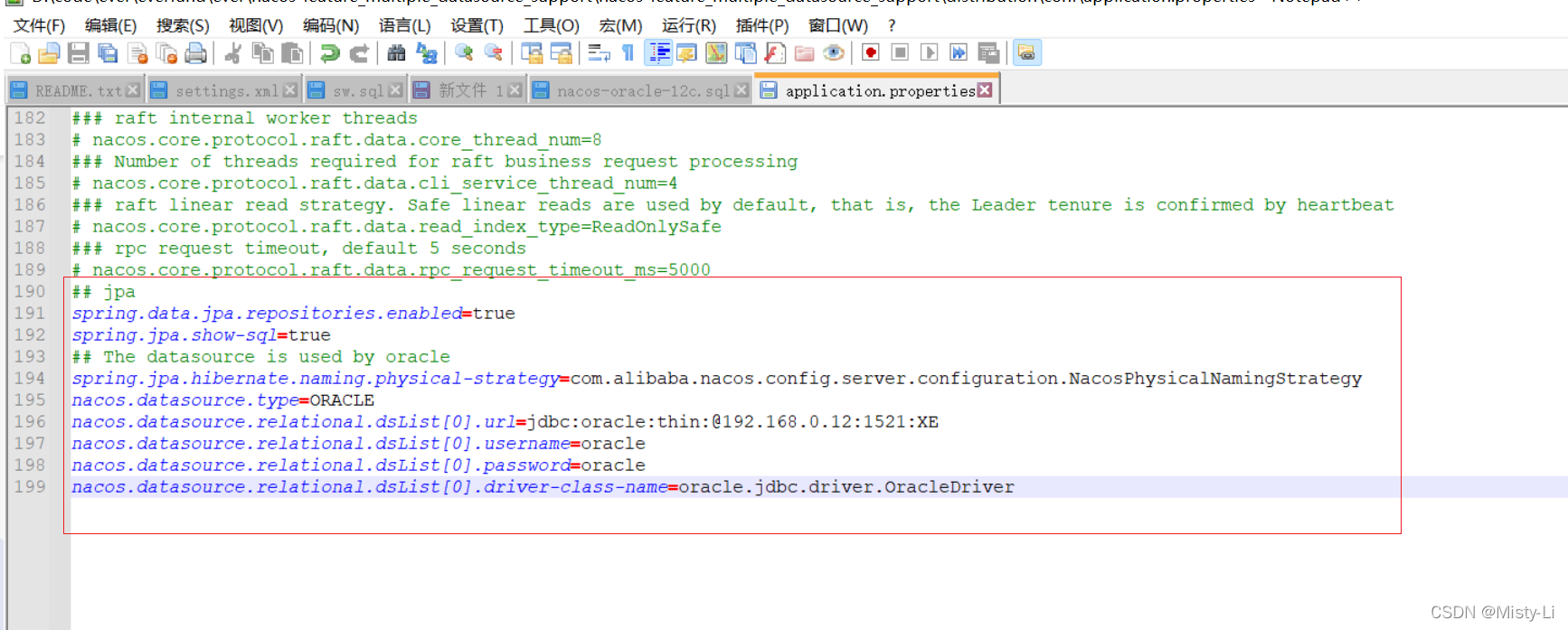Start macro recording with the red dot
Image resolution: width=1568 pixels, height=630 pixels.
pos(871,53)
